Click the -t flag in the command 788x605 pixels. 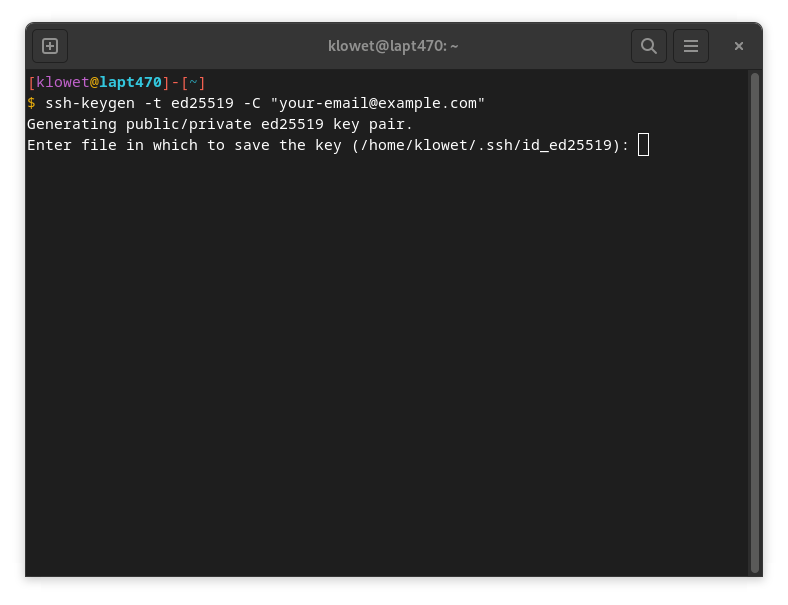[x=153, y=103]
